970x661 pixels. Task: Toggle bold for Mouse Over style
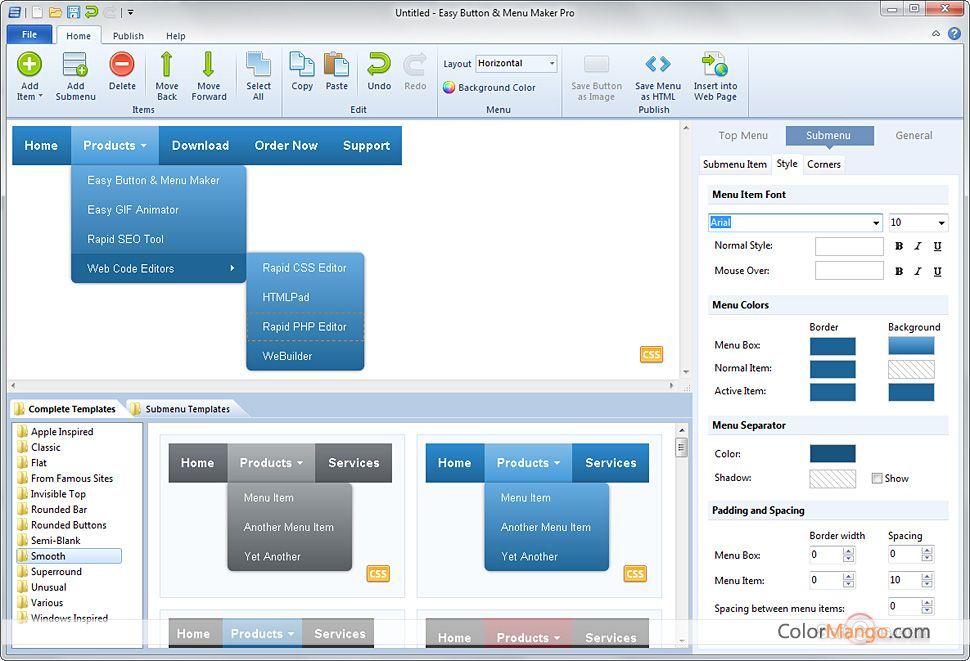[899, 271]
